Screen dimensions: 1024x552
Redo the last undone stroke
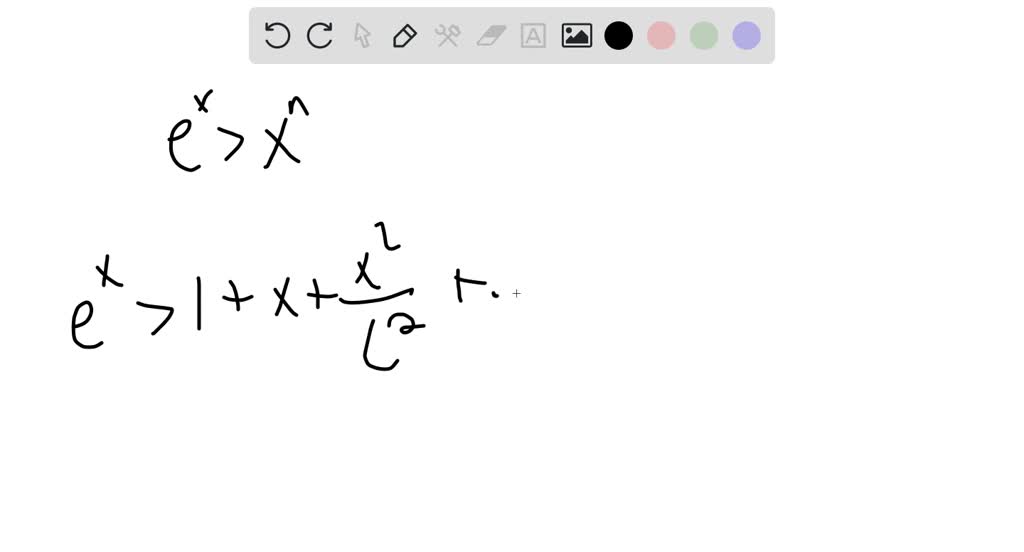point(320,35)
